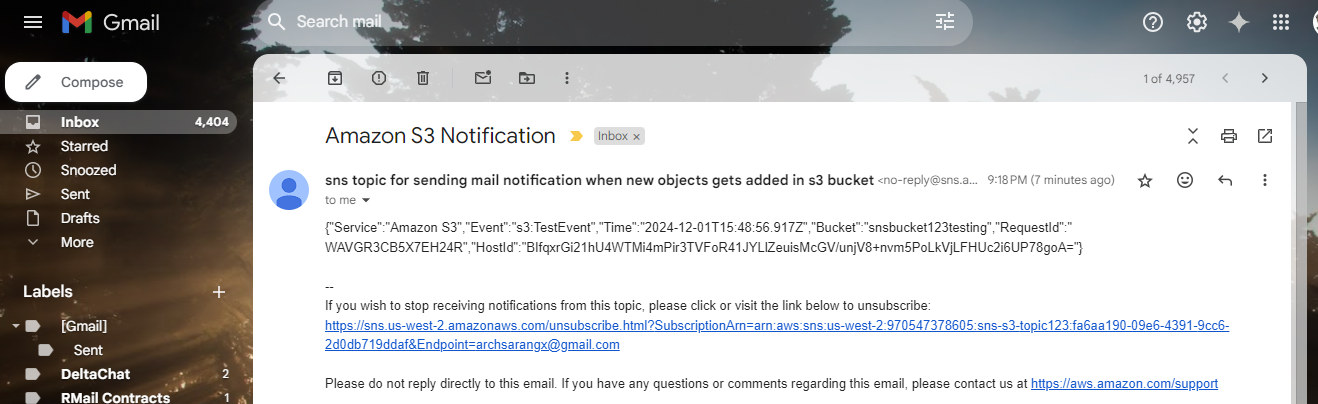Toggle the importance marker beside the subject

point(576,136)
